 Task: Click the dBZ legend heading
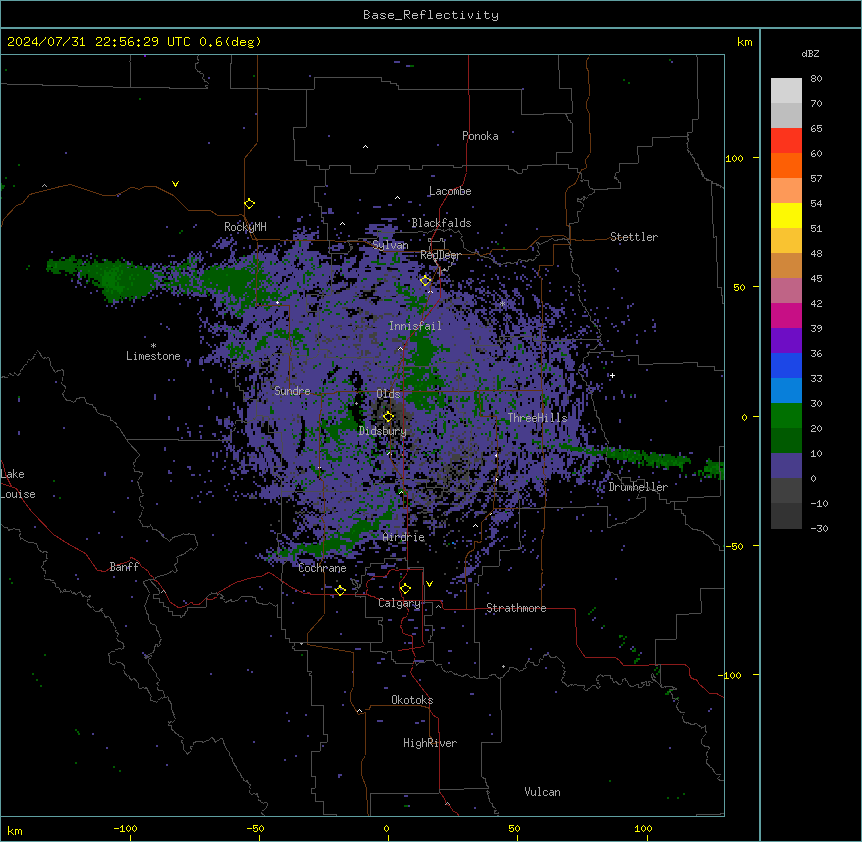click(810, 53)
